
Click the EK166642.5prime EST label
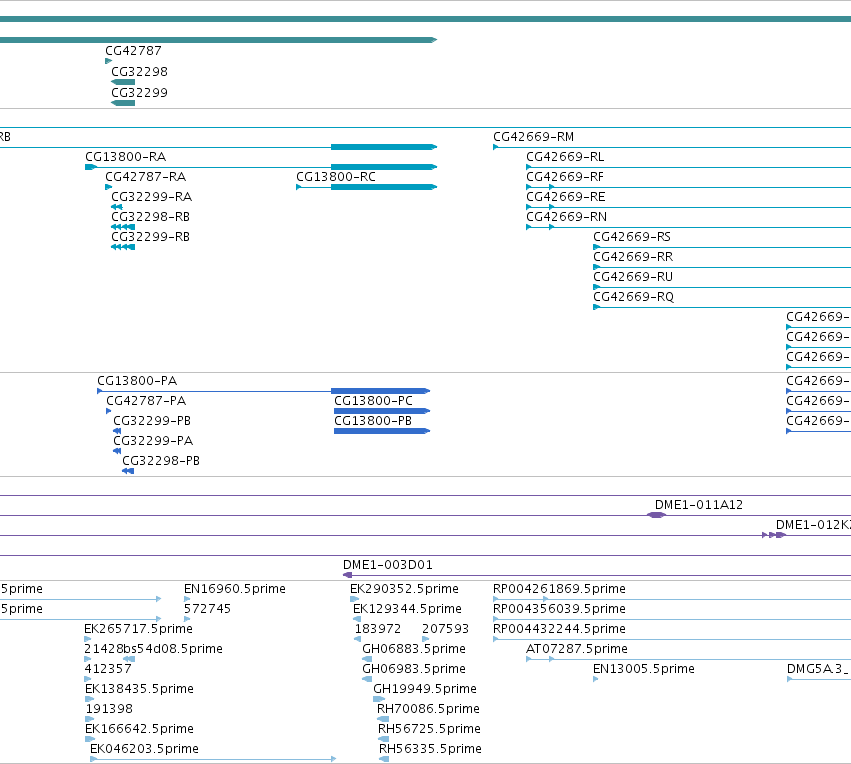coord(139,730)
